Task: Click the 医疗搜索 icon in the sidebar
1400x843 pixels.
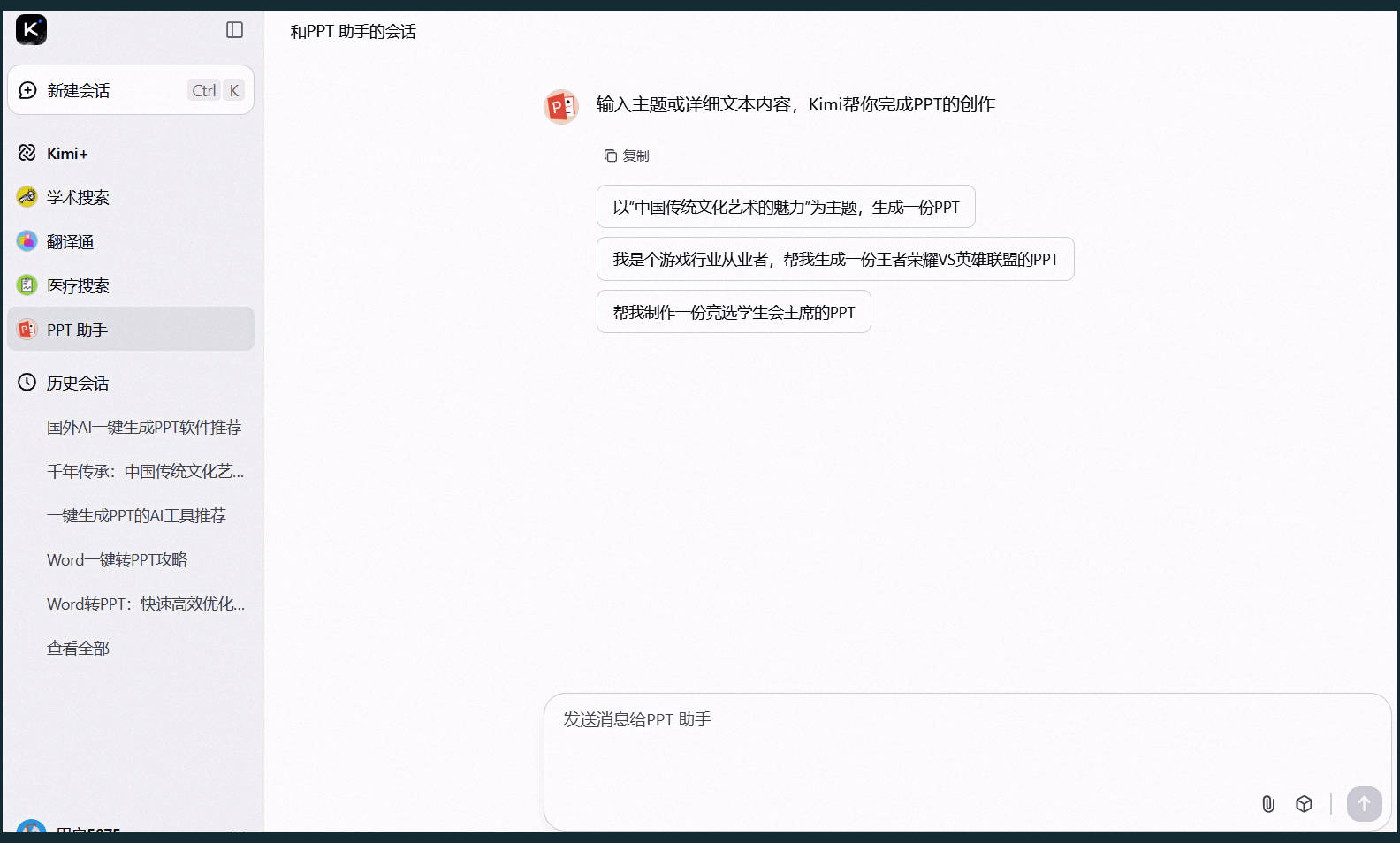Action: click(27, 285)
